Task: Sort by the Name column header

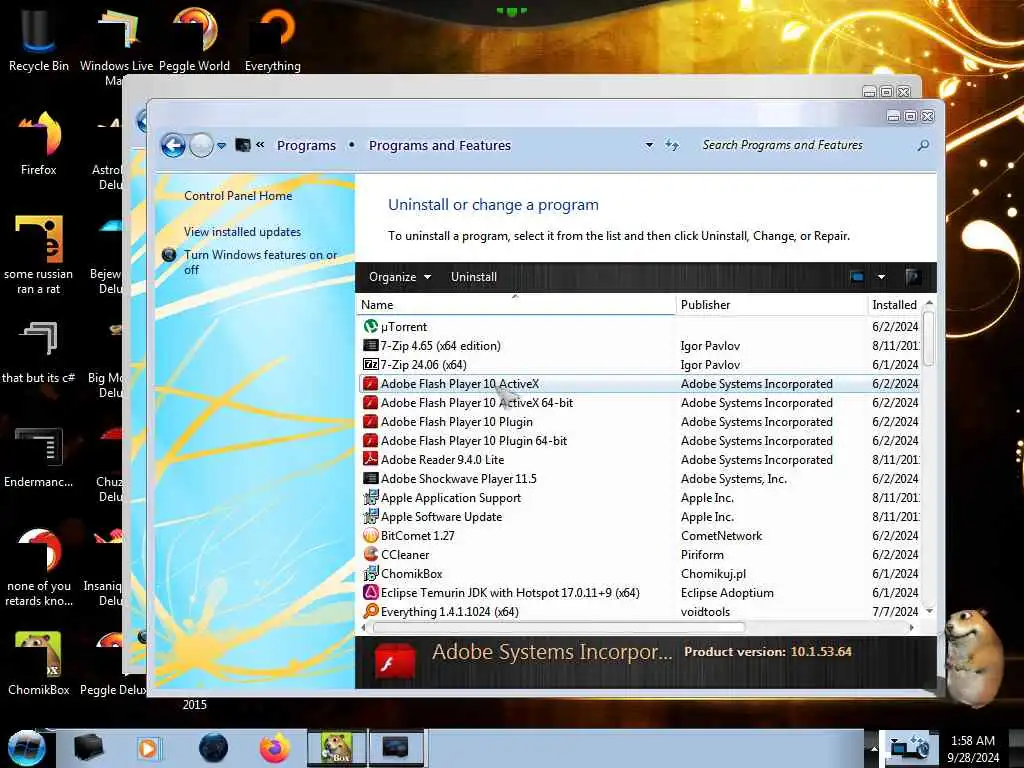Action: point(515,305)
